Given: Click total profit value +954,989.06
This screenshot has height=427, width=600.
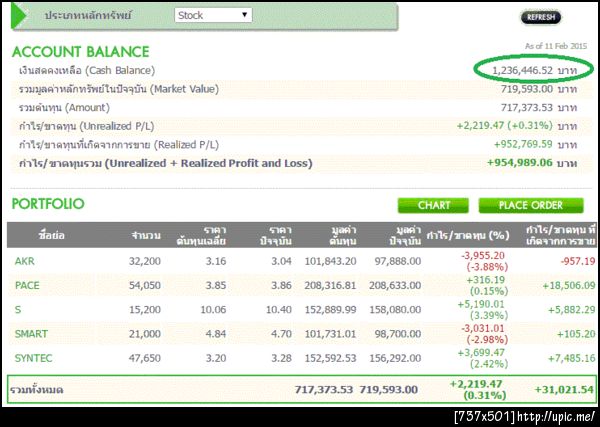Looking at the screenshot, I should click(520, 163).
